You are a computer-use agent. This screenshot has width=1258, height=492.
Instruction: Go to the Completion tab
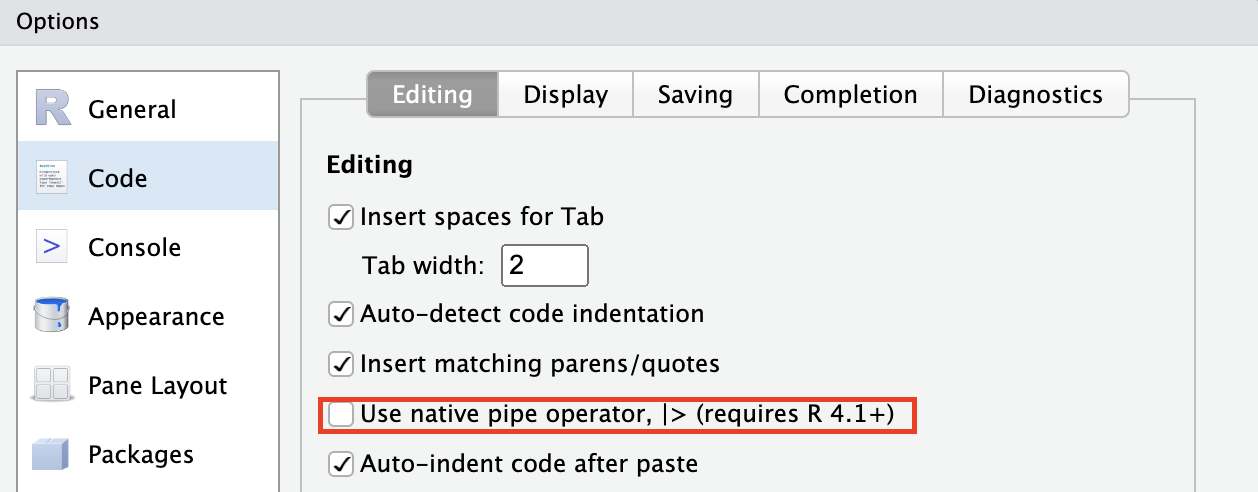(x=850, y=94)
